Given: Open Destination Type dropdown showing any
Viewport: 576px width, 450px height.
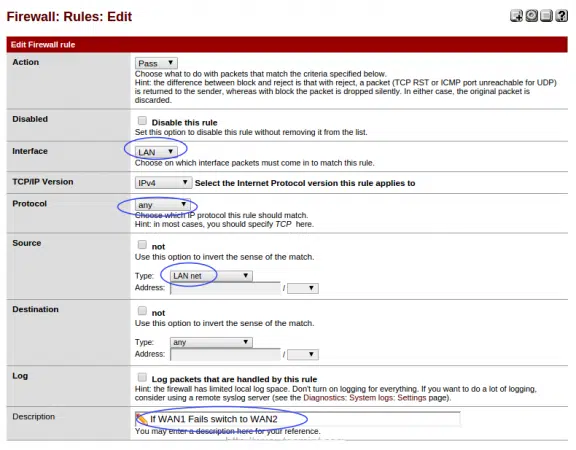Looking at the screenshot, I should [211, 342].
